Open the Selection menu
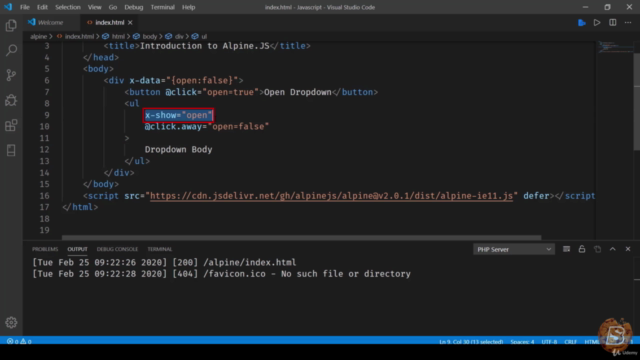This screenshot has width=640, height=360. 68,7
